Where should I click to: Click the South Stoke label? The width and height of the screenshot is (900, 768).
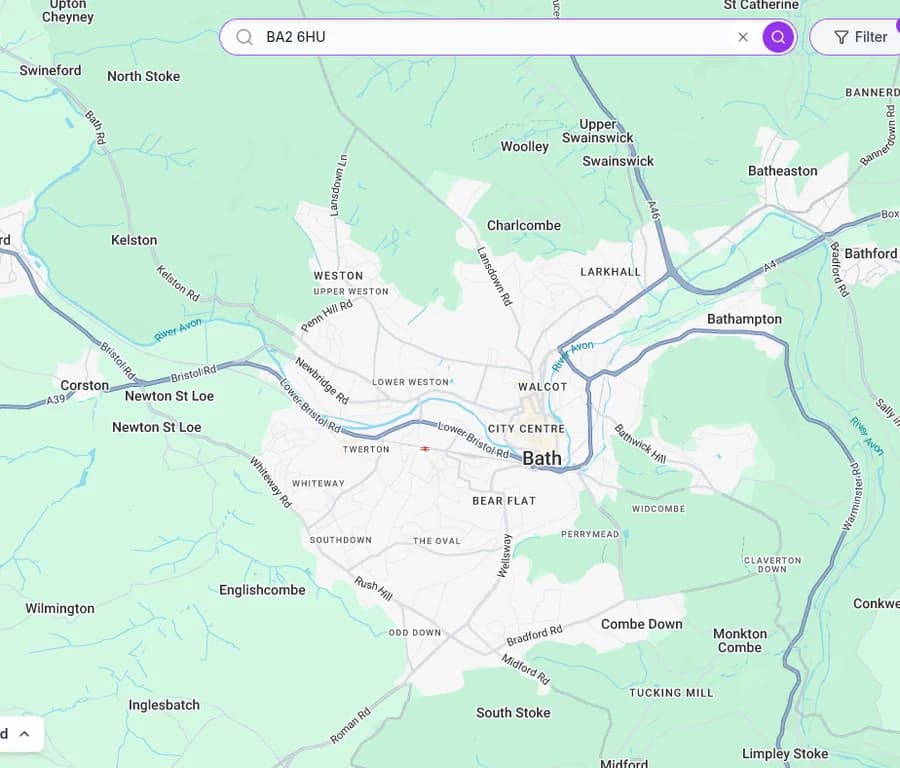point(513,713)
